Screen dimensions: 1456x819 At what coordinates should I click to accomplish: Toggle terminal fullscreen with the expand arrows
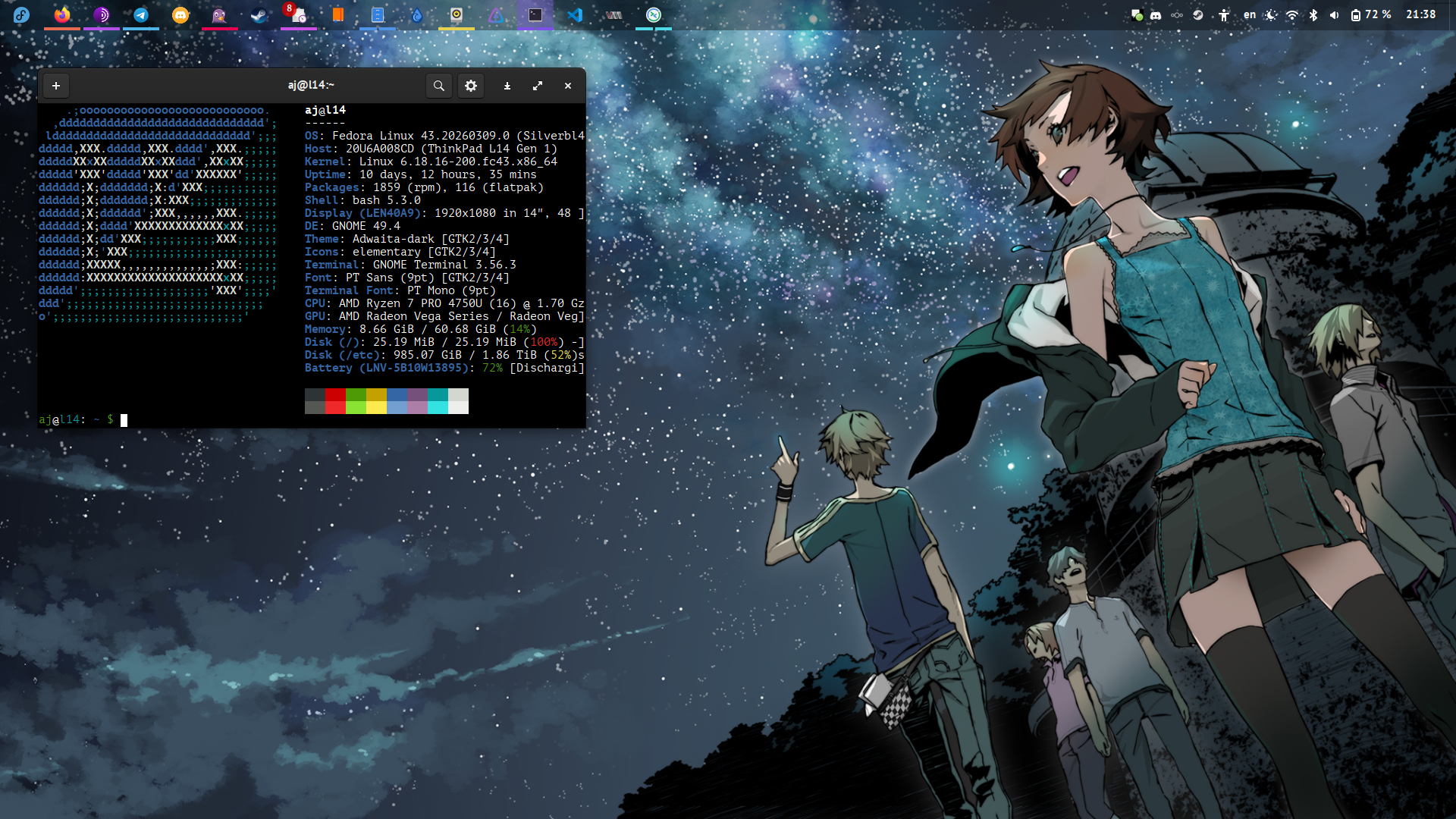(x=538, y=86)
